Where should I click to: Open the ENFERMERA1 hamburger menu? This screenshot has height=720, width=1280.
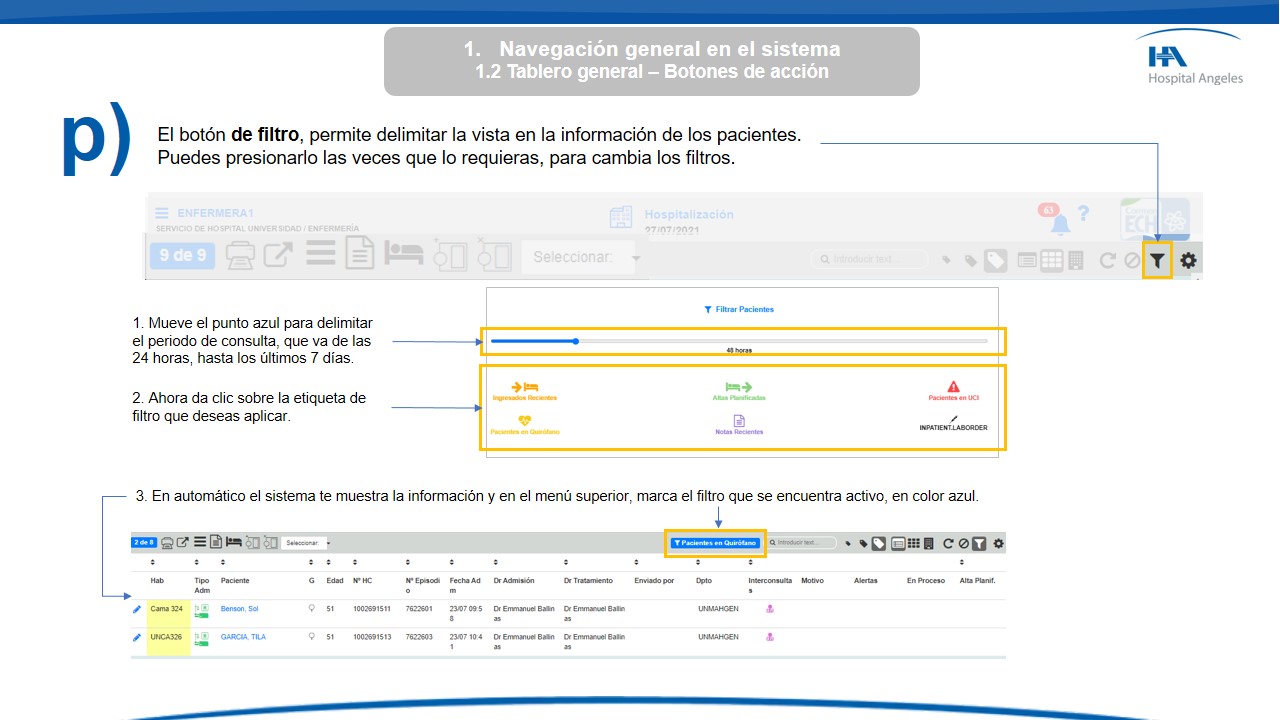click(x=161, y=213)
